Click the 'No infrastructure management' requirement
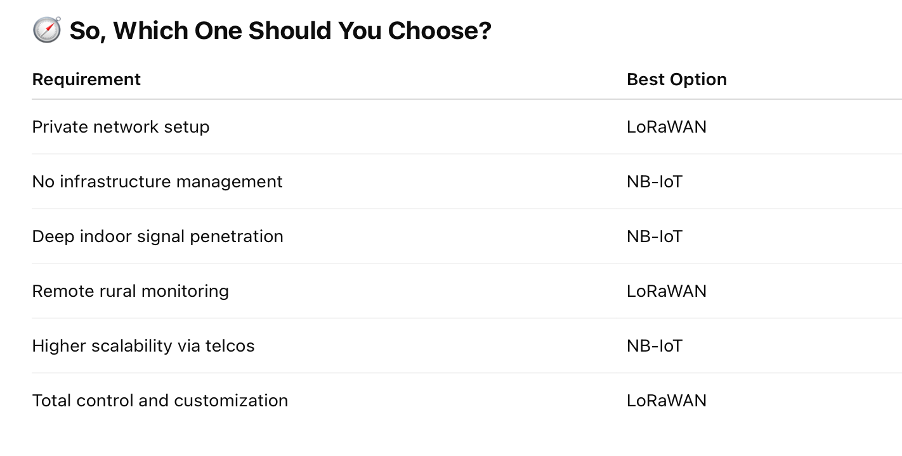This screenshot has width=902, height=456. (157, 181)
